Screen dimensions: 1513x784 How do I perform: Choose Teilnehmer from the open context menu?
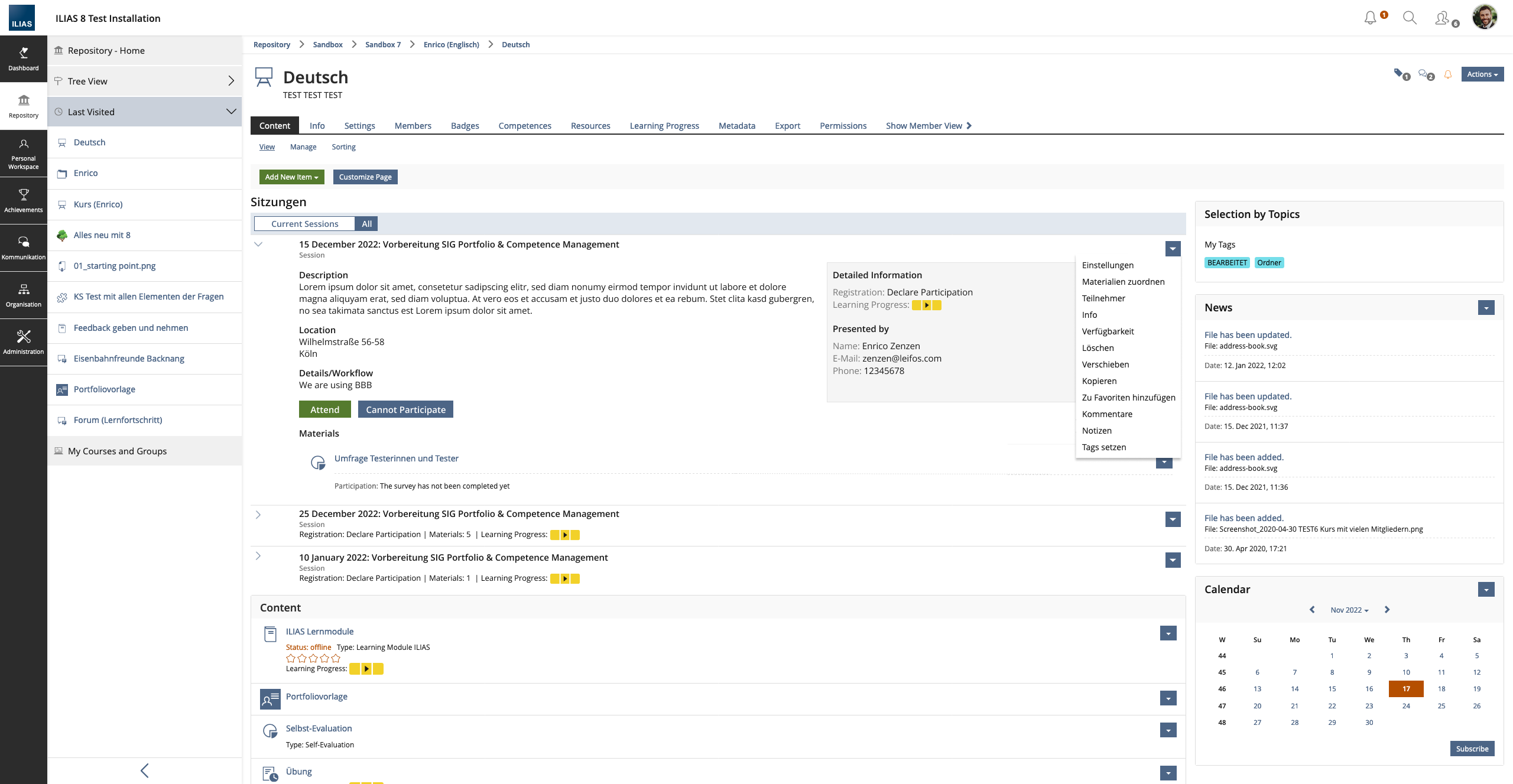(x=1103, y=298)
